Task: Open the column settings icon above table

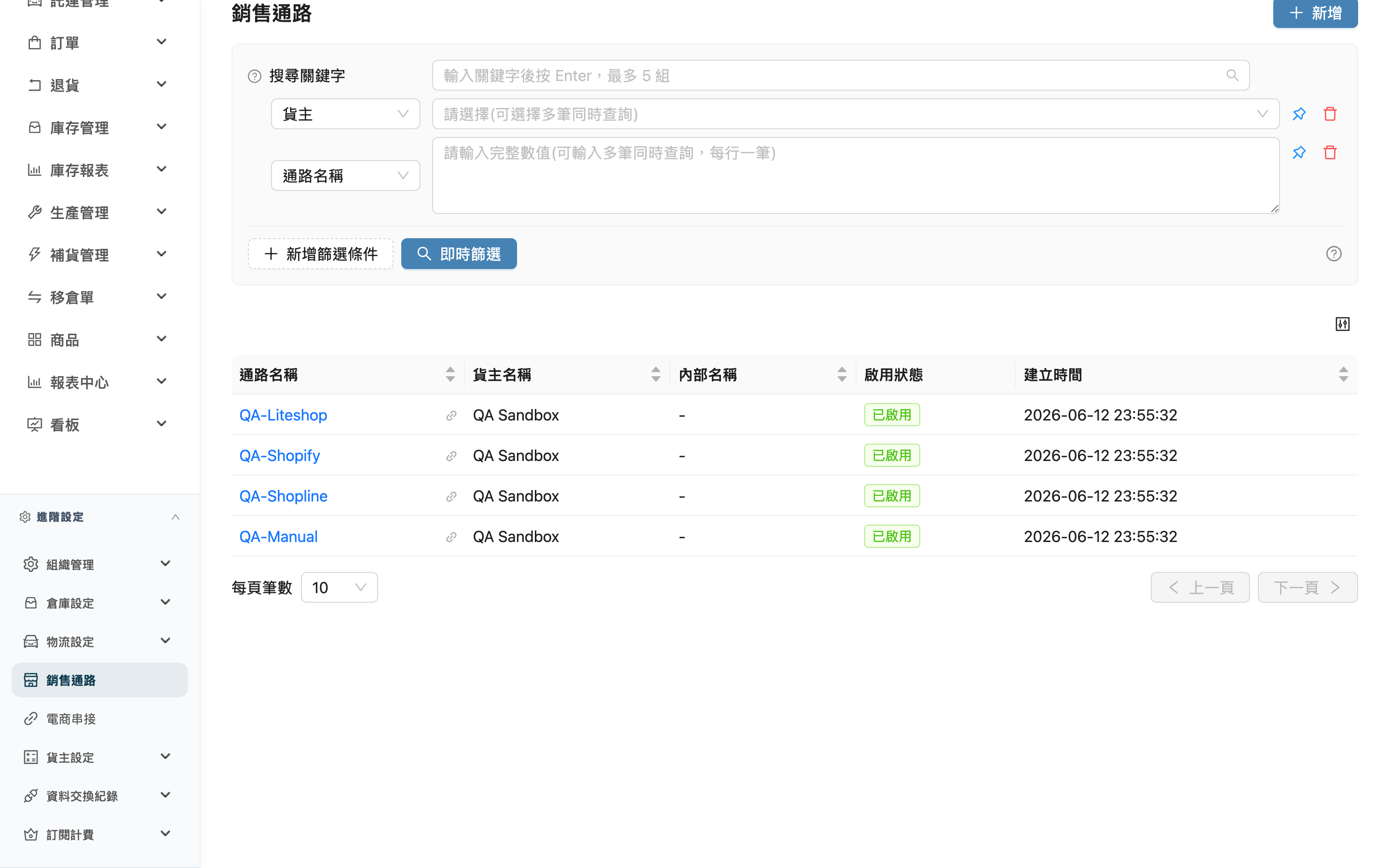Action: tap(1343, 325)
